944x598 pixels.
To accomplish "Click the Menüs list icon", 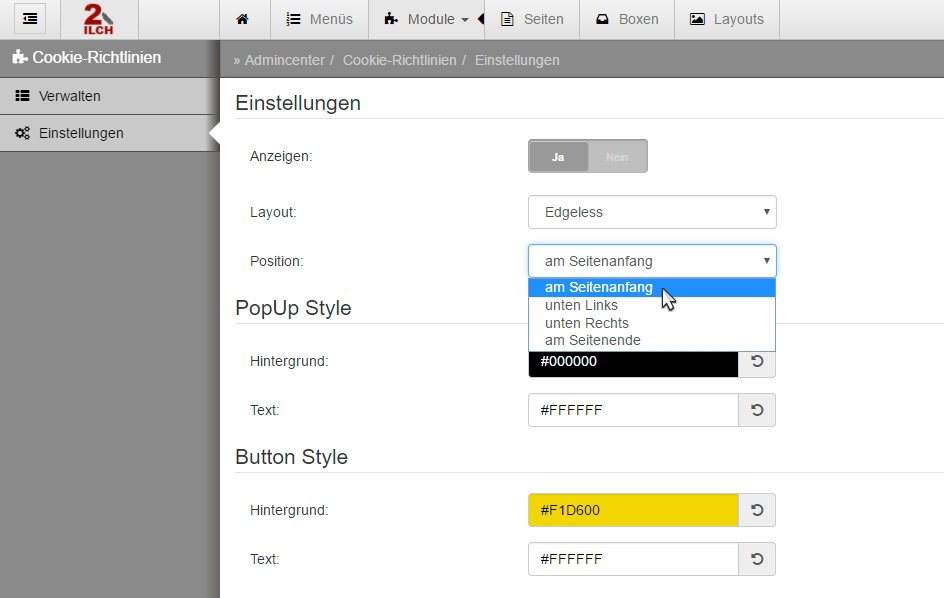I will [x=293, y=19].
